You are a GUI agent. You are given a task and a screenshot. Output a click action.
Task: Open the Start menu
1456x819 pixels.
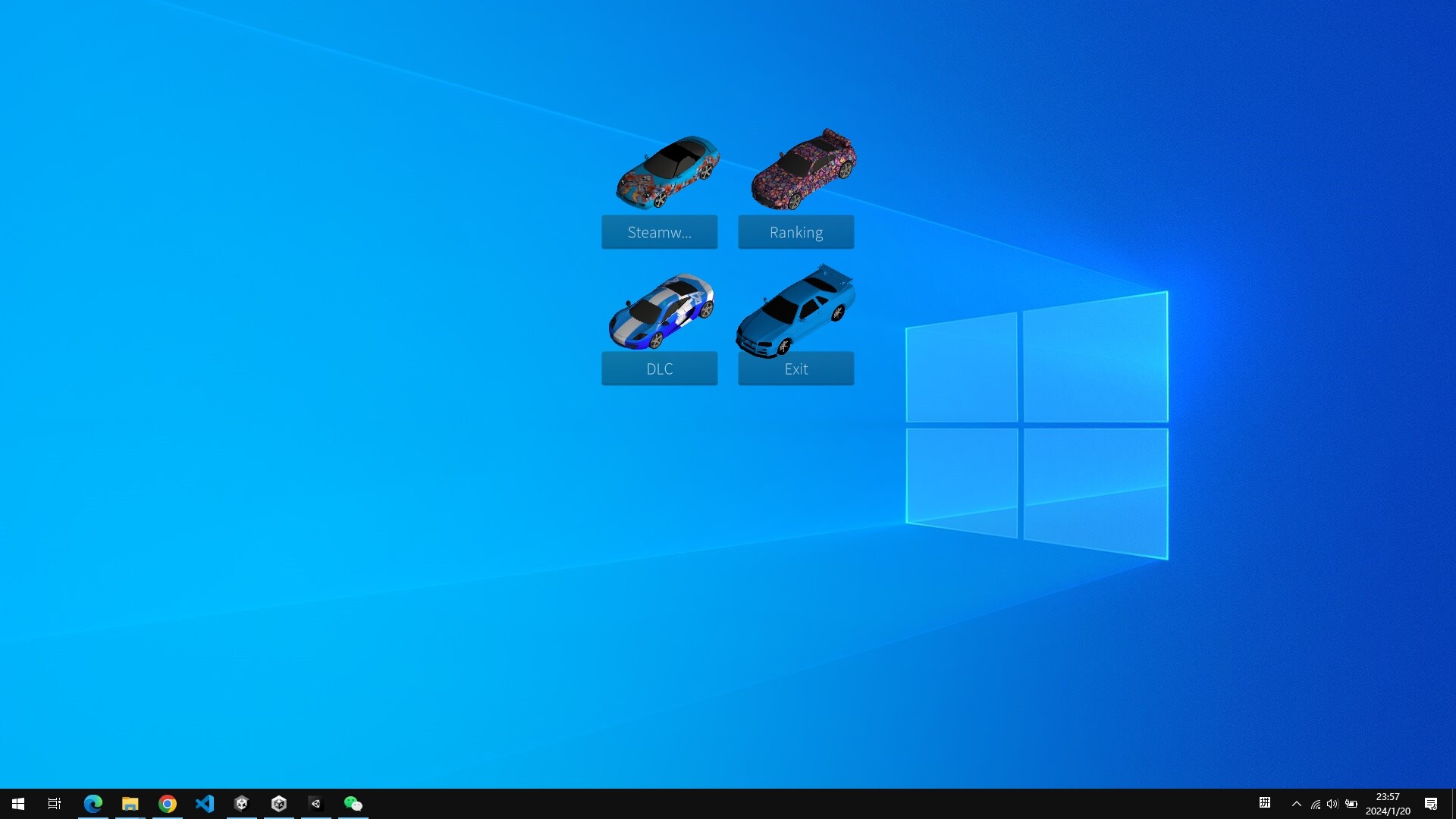click(17, 803)
